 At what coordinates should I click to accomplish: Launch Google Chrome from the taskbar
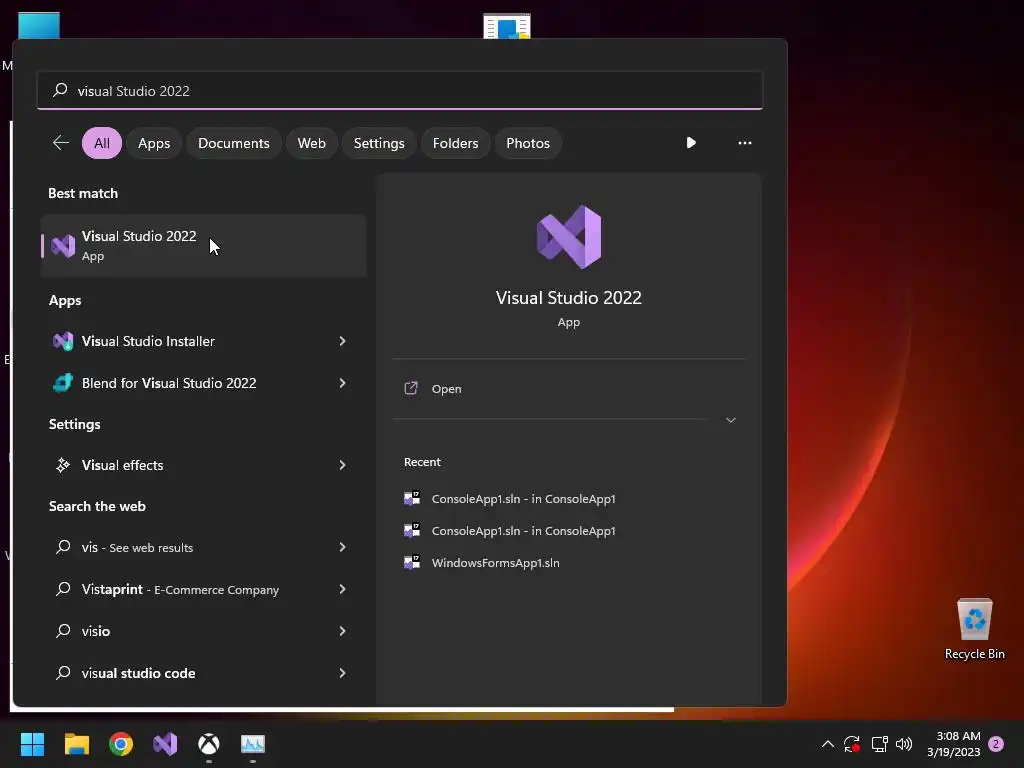click(x=121, y=744)
